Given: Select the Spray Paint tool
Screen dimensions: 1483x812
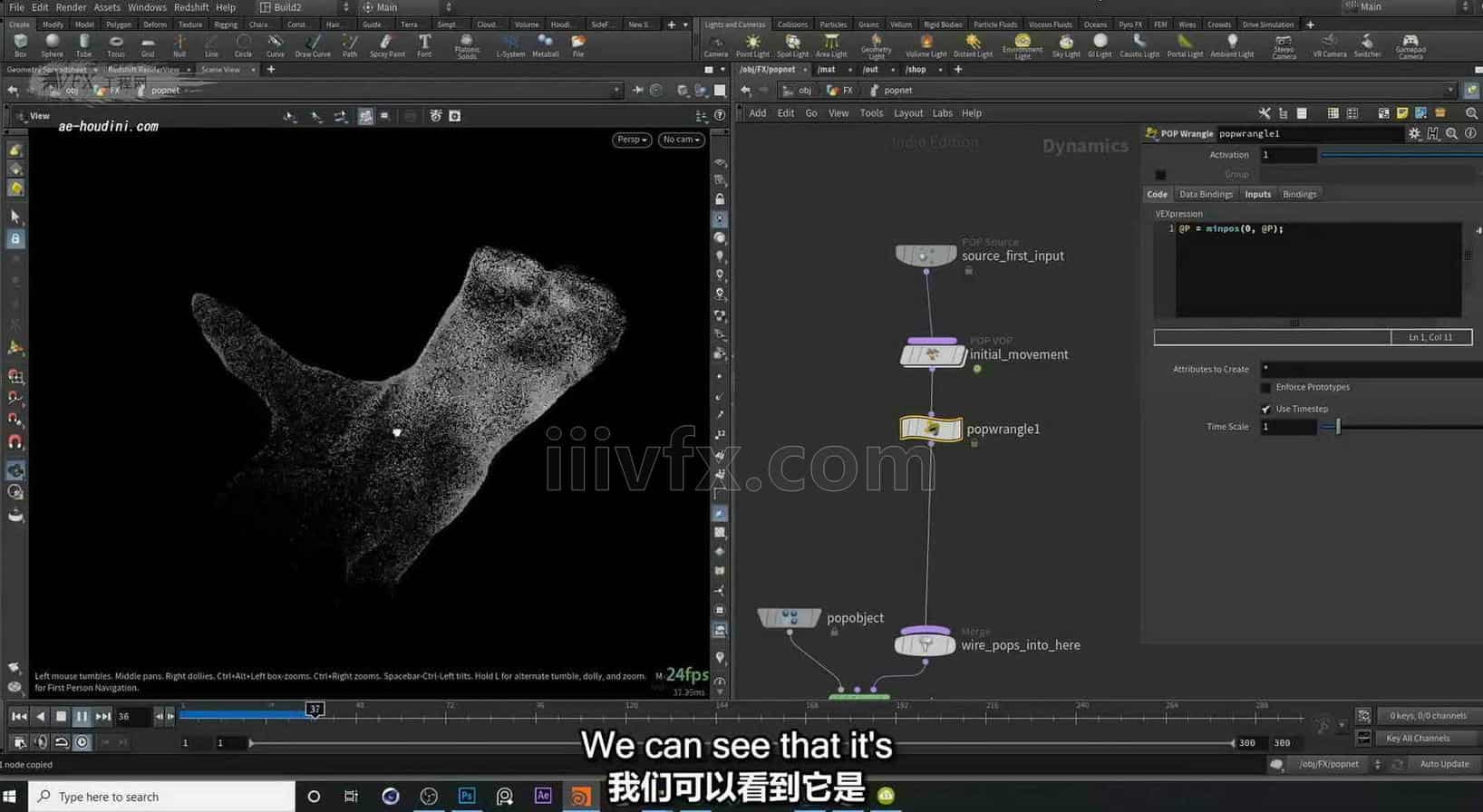Looking at the screenshot, I should [387, 45].
